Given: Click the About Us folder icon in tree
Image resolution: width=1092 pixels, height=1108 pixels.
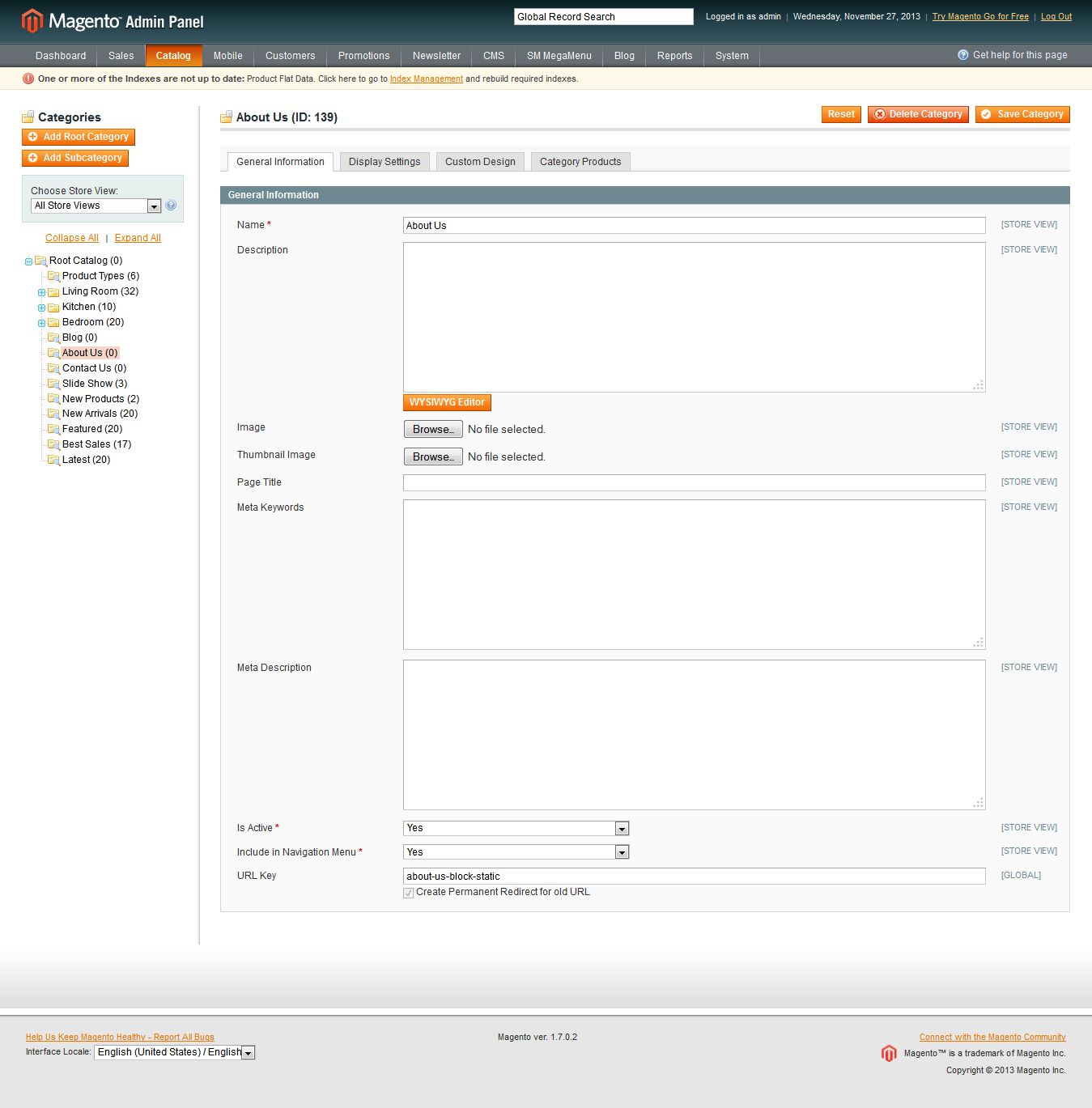Looking at the screenshot, I should point(53,353).
